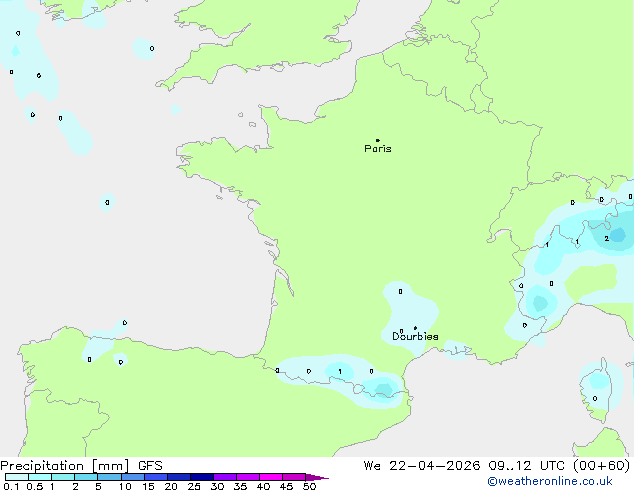The image size is (634, 490).
Task: Select the 2–5 mm legend swatch
Action: click(x=86, y=477)
